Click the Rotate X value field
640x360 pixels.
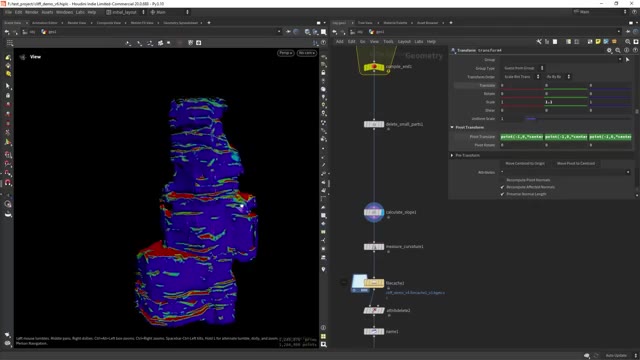click(x=522, y=94)
